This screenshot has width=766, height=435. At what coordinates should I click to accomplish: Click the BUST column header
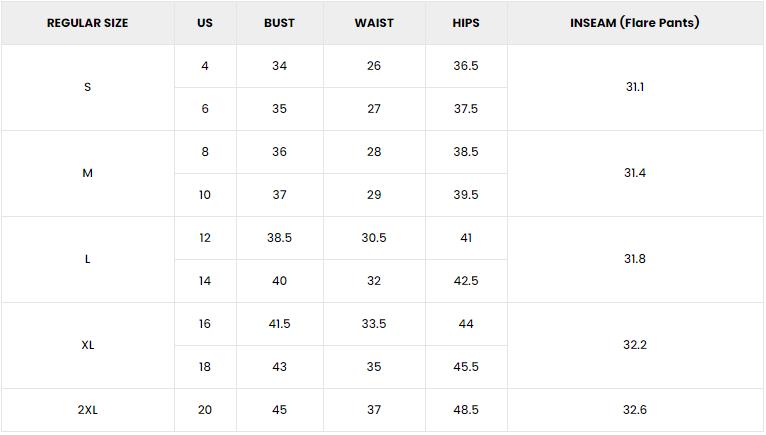[x=279, y=23]
